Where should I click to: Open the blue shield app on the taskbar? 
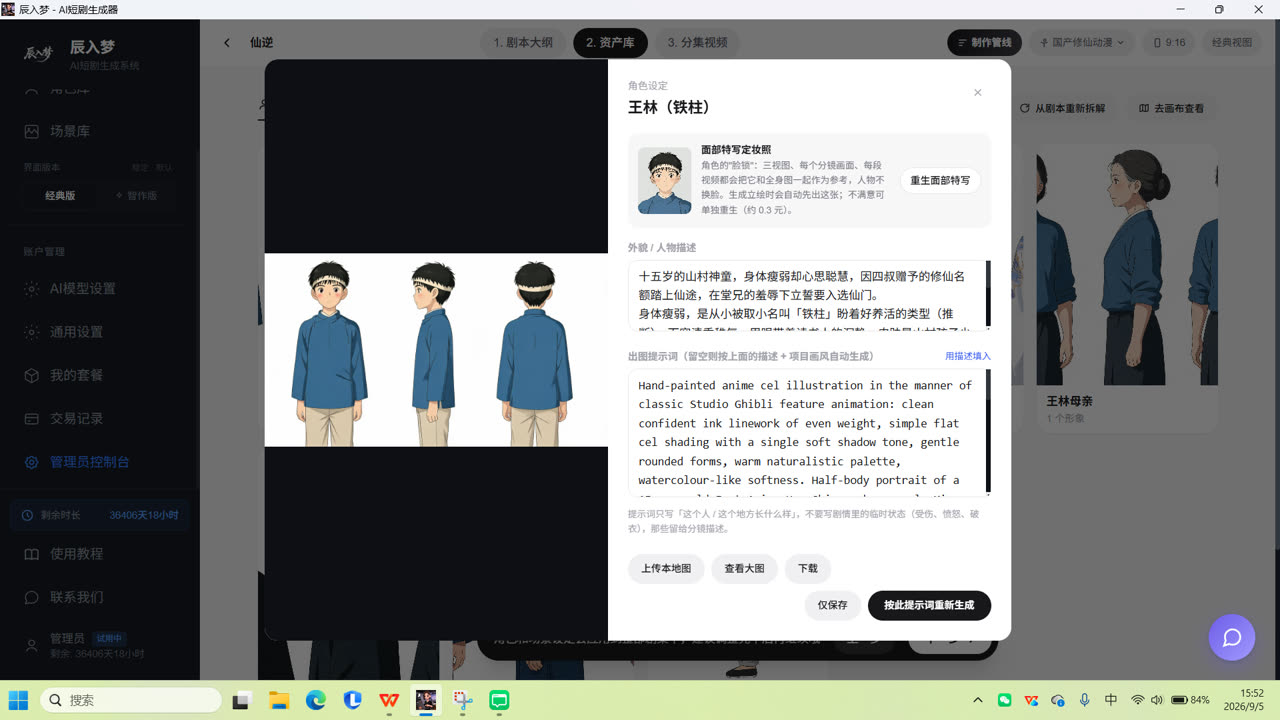[x=352, y=700]
